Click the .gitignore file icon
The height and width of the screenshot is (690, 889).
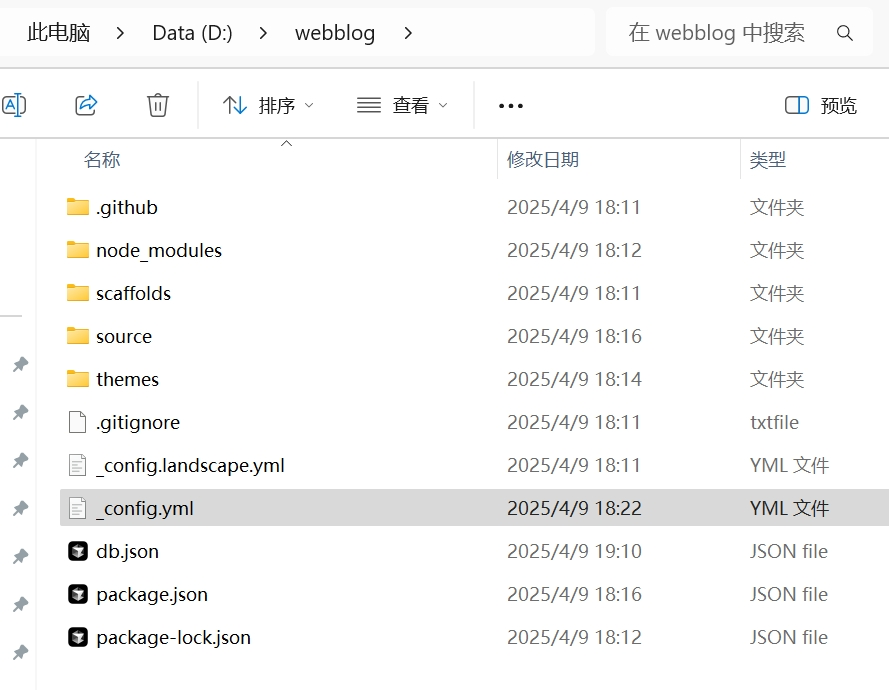[78, 422]
